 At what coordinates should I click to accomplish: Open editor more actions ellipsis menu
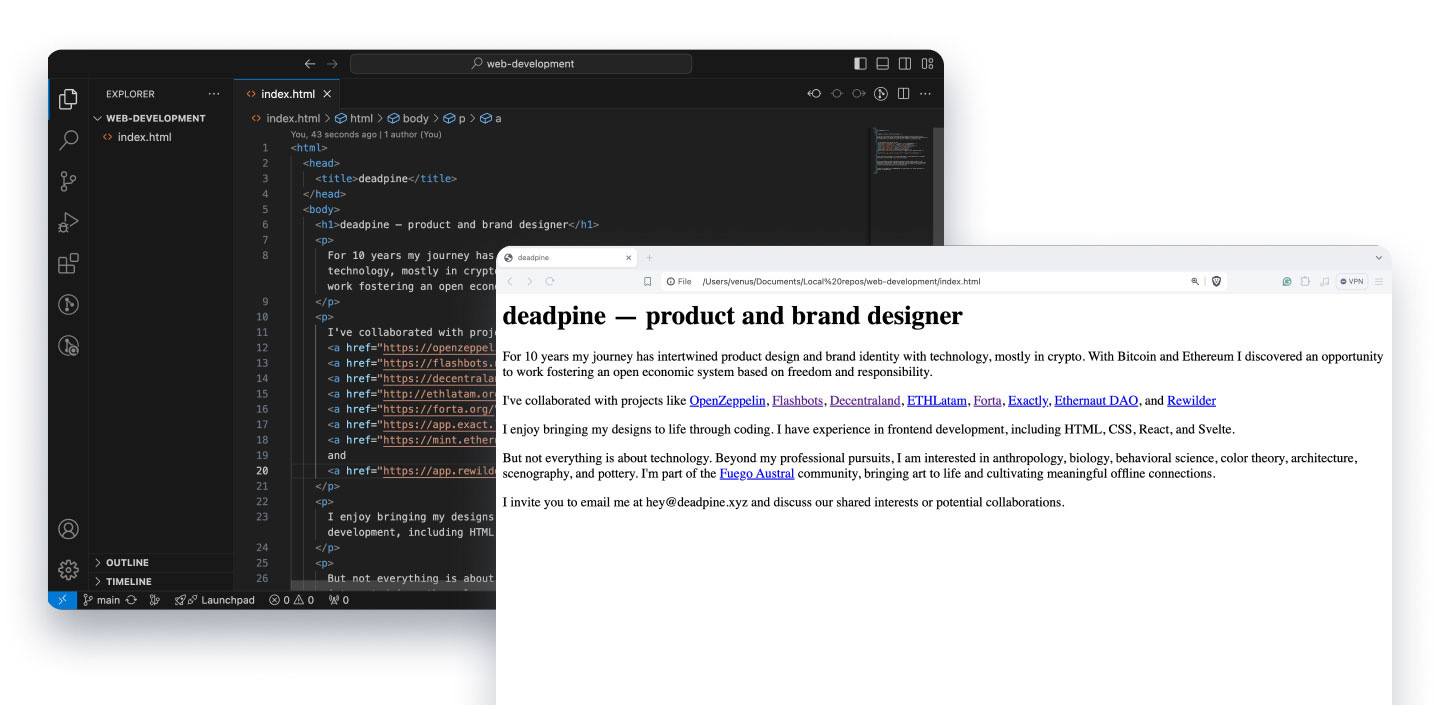[925, 94]
